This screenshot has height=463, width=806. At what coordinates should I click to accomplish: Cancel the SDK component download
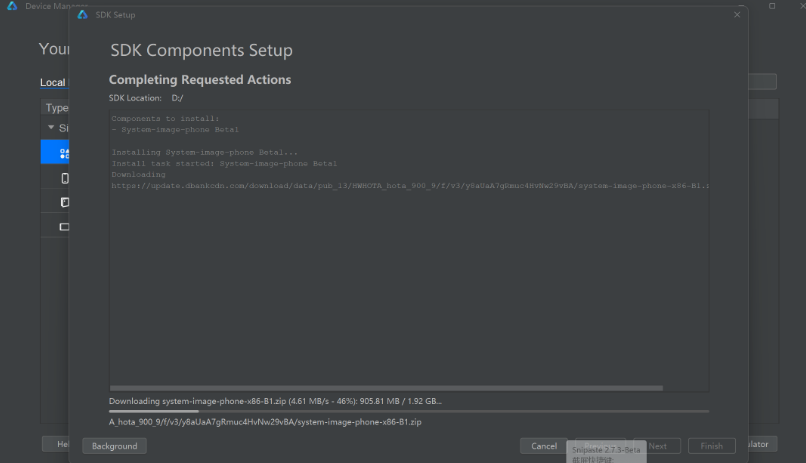543,446
